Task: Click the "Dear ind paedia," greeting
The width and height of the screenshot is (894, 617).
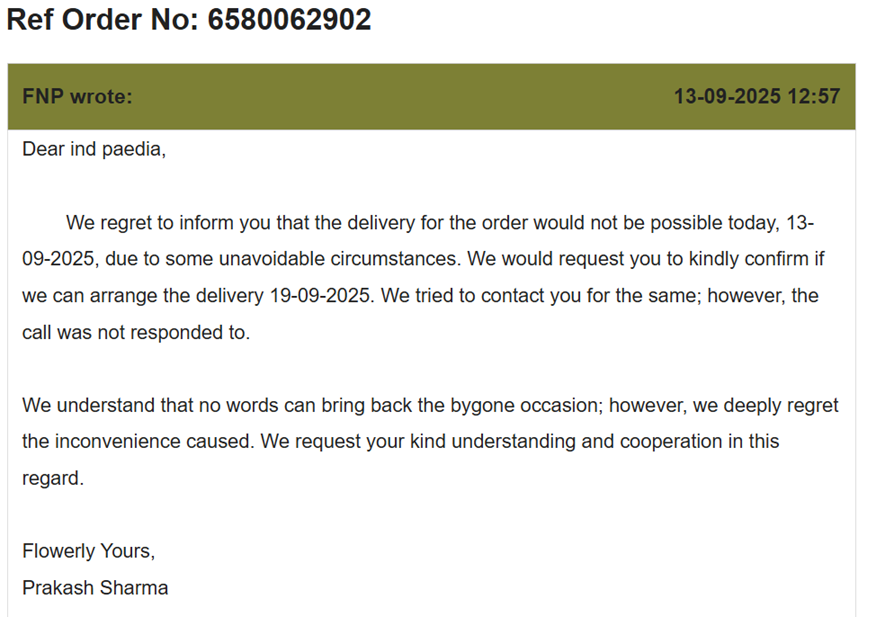Action: pyautogui.click(x=93, y=150)
